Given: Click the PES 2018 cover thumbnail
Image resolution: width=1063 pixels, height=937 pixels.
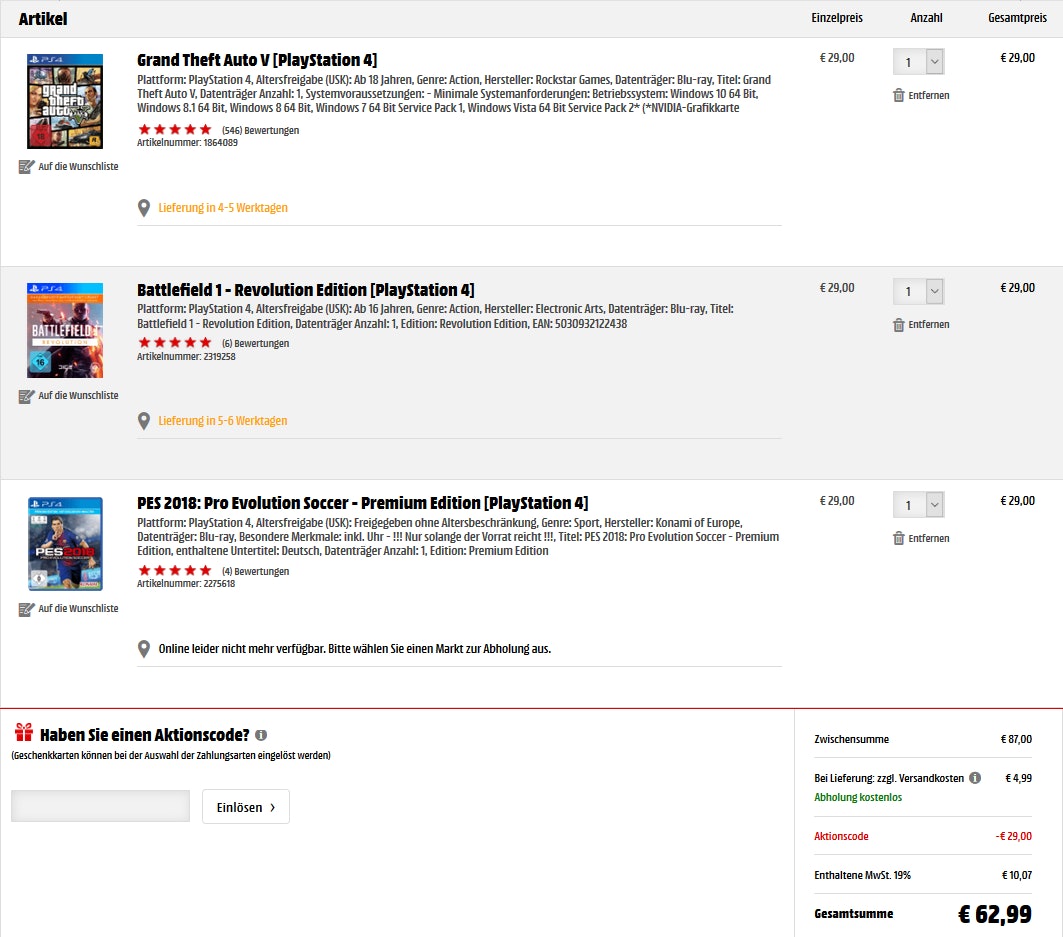Looking at the screenshot, I should point(65,544).
